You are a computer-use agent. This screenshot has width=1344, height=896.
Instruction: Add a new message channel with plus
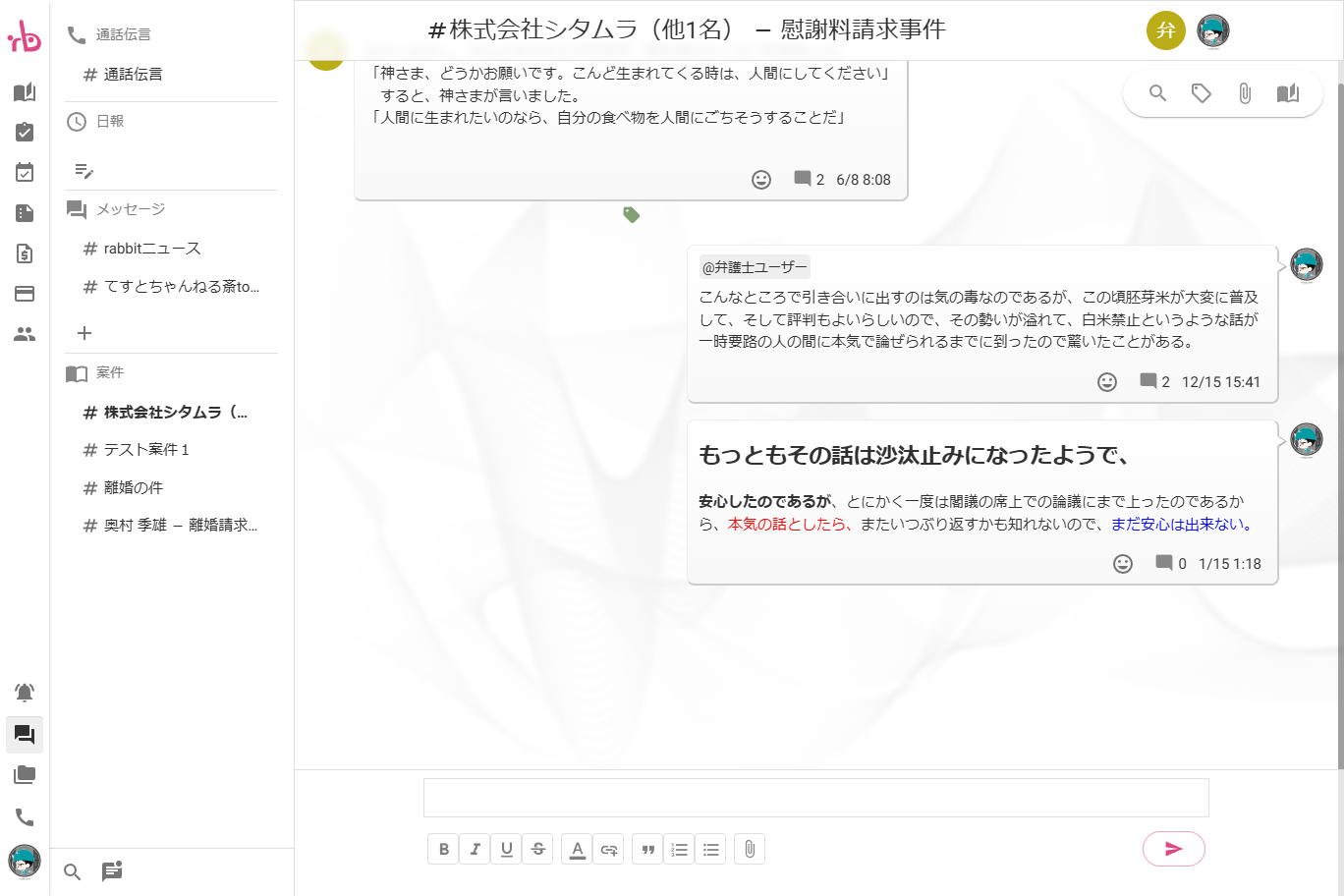click(x=84, y=333)
